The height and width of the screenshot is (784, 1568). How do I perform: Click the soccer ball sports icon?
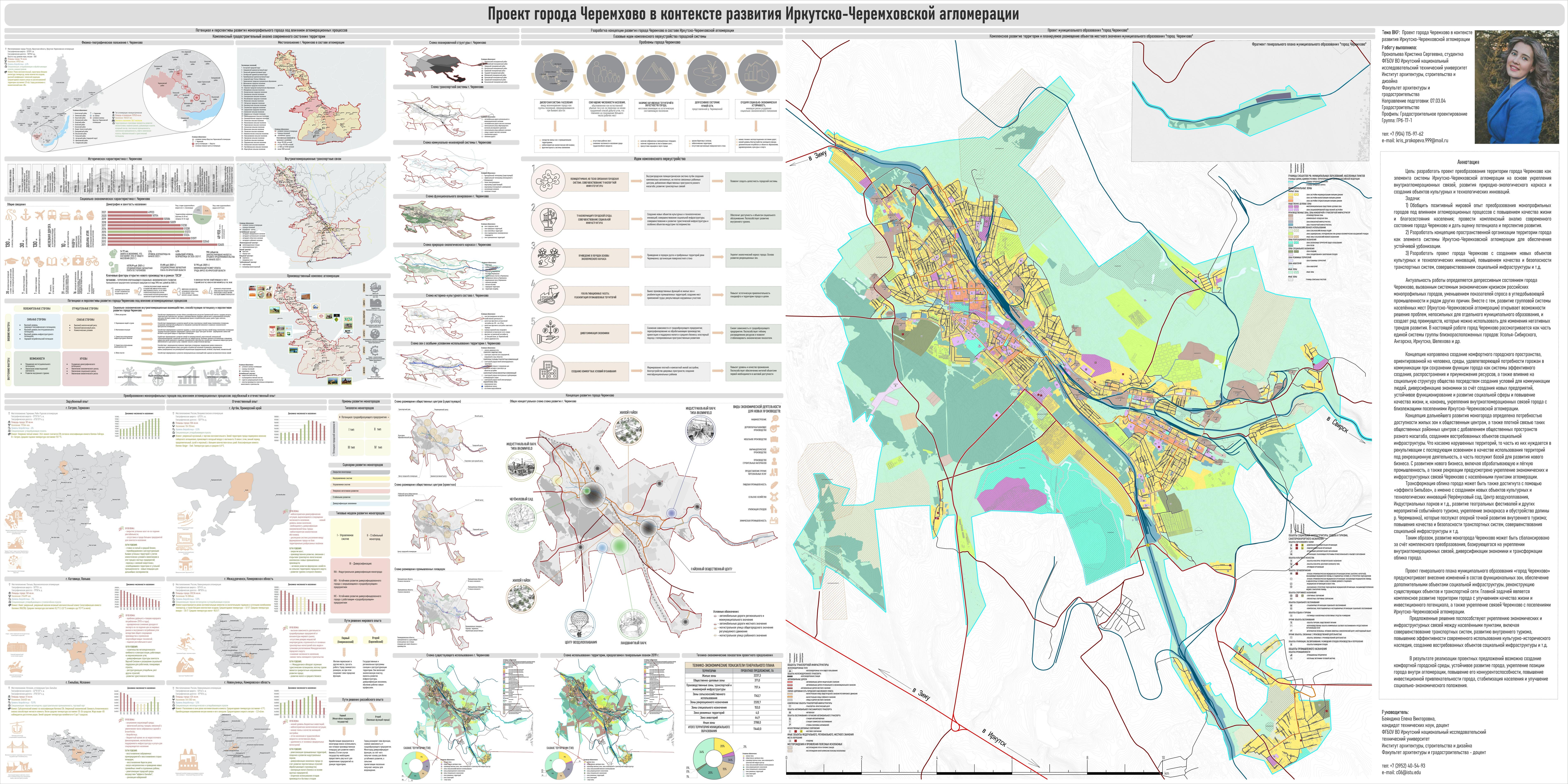point(65,261)
